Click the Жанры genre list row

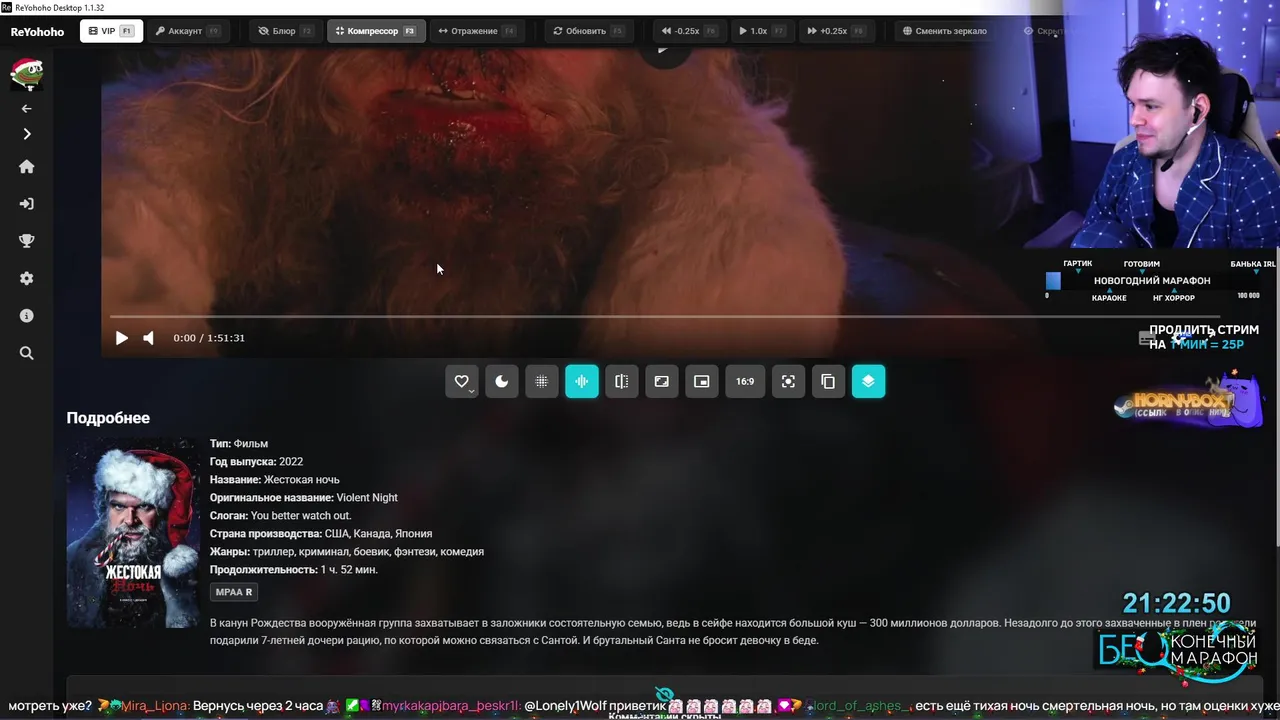(x=346, y=551)
